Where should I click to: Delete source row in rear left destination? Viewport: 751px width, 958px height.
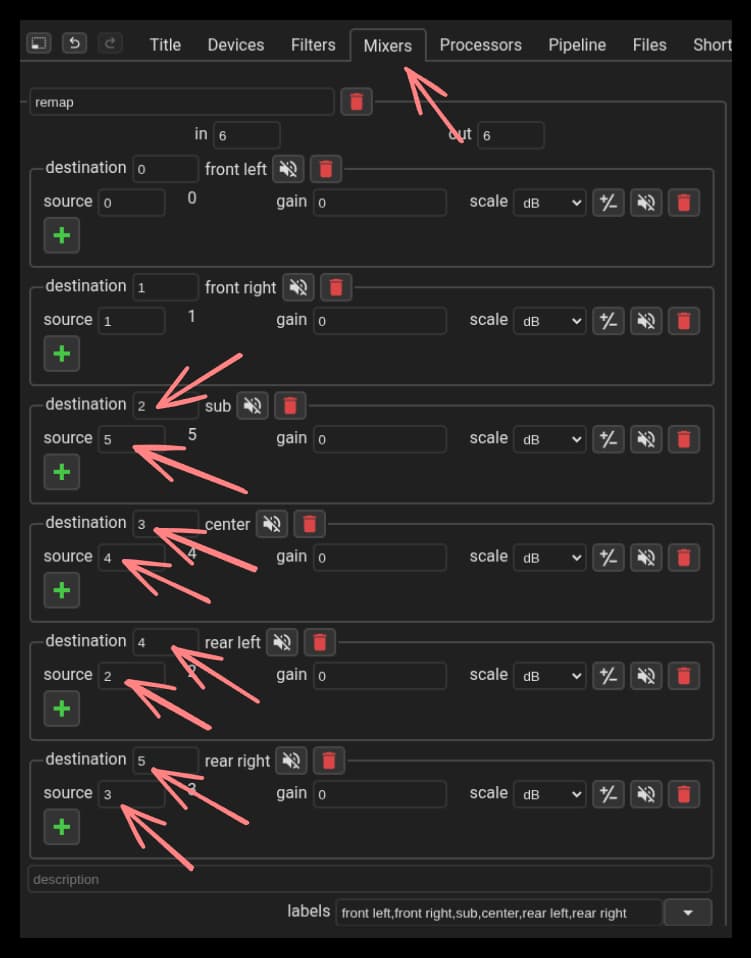click(683, 676)
